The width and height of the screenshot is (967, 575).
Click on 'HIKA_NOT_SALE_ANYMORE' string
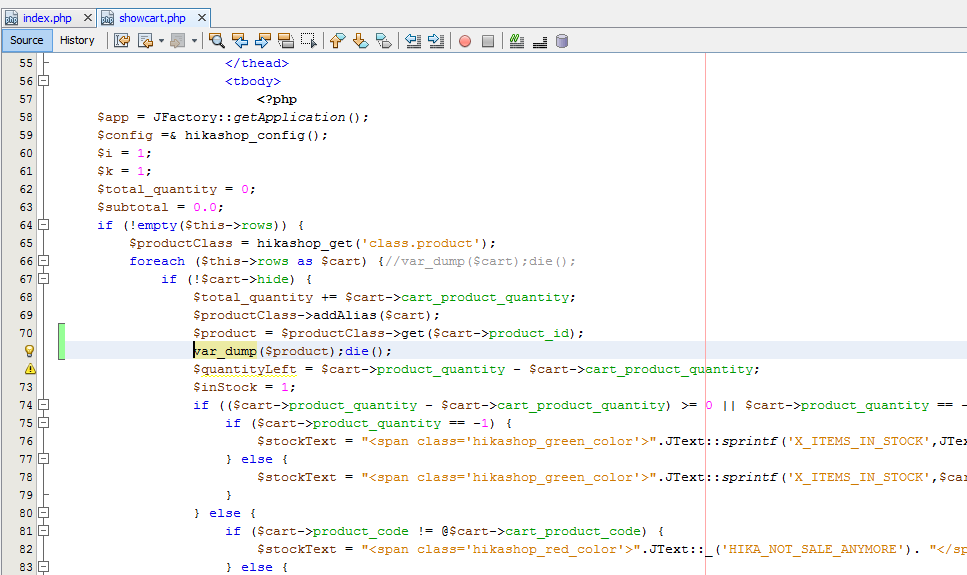[813, 549]
